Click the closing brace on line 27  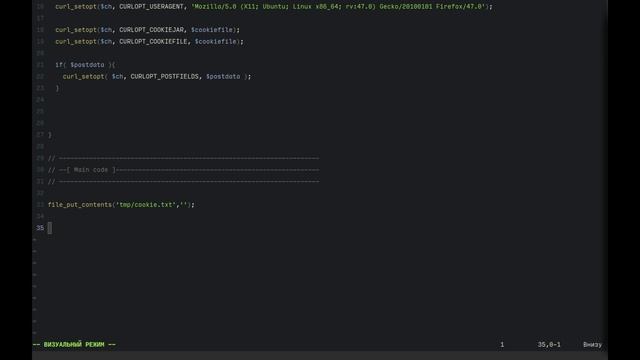coord(50,135)
